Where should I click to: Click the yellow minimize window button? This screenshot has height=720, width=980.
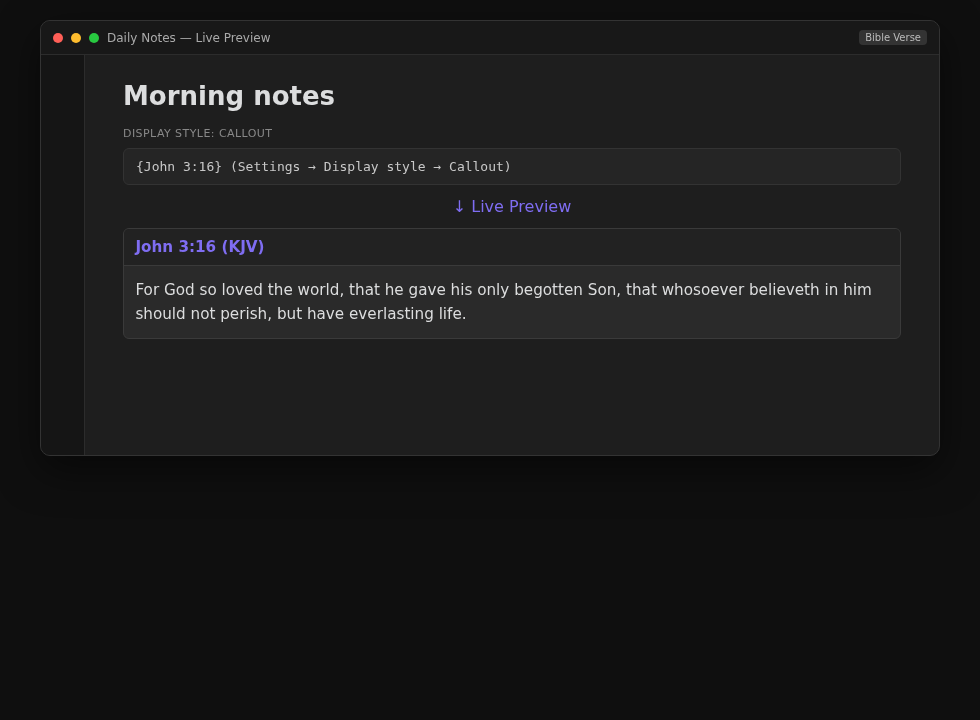click(x=76, y=38)
